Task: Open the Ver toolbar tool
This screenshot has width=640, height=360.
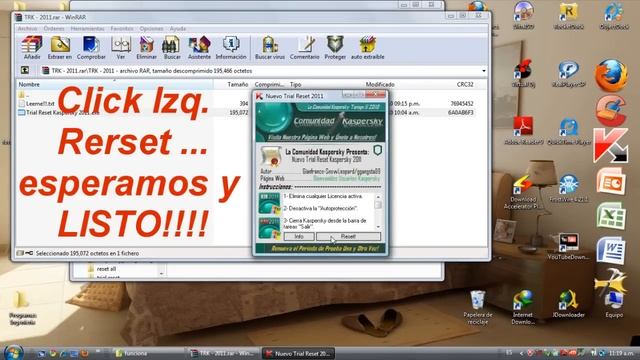Action: 121,48
